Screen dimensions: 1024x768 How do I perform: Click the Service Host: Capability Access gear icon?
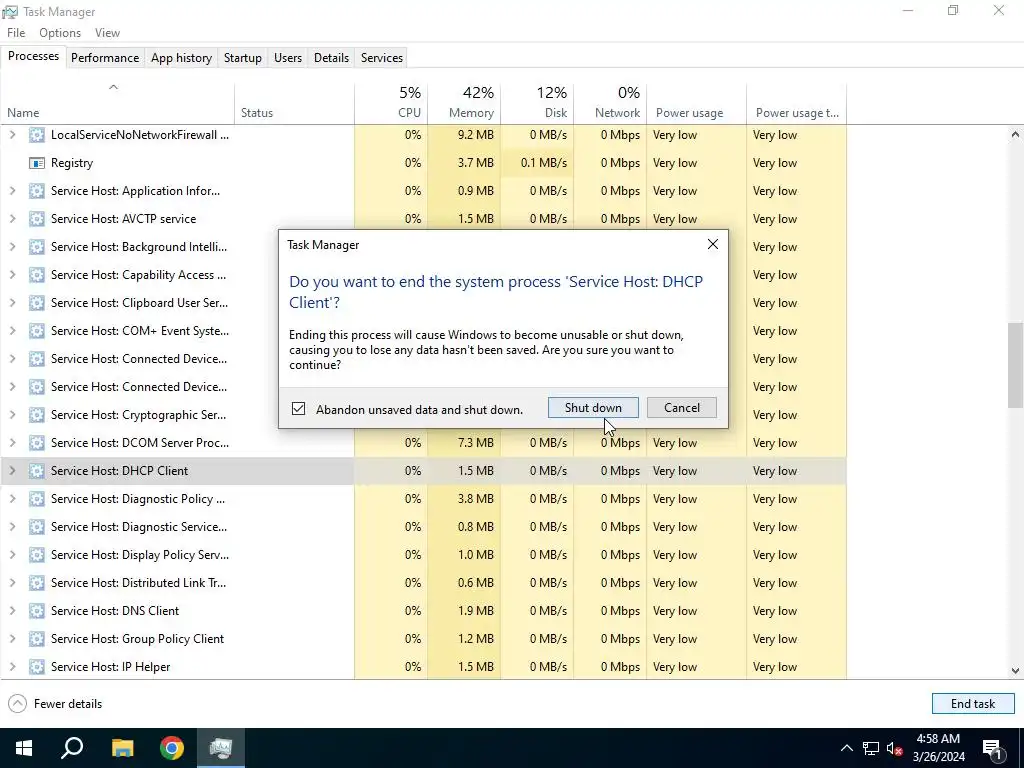(37, 275)
